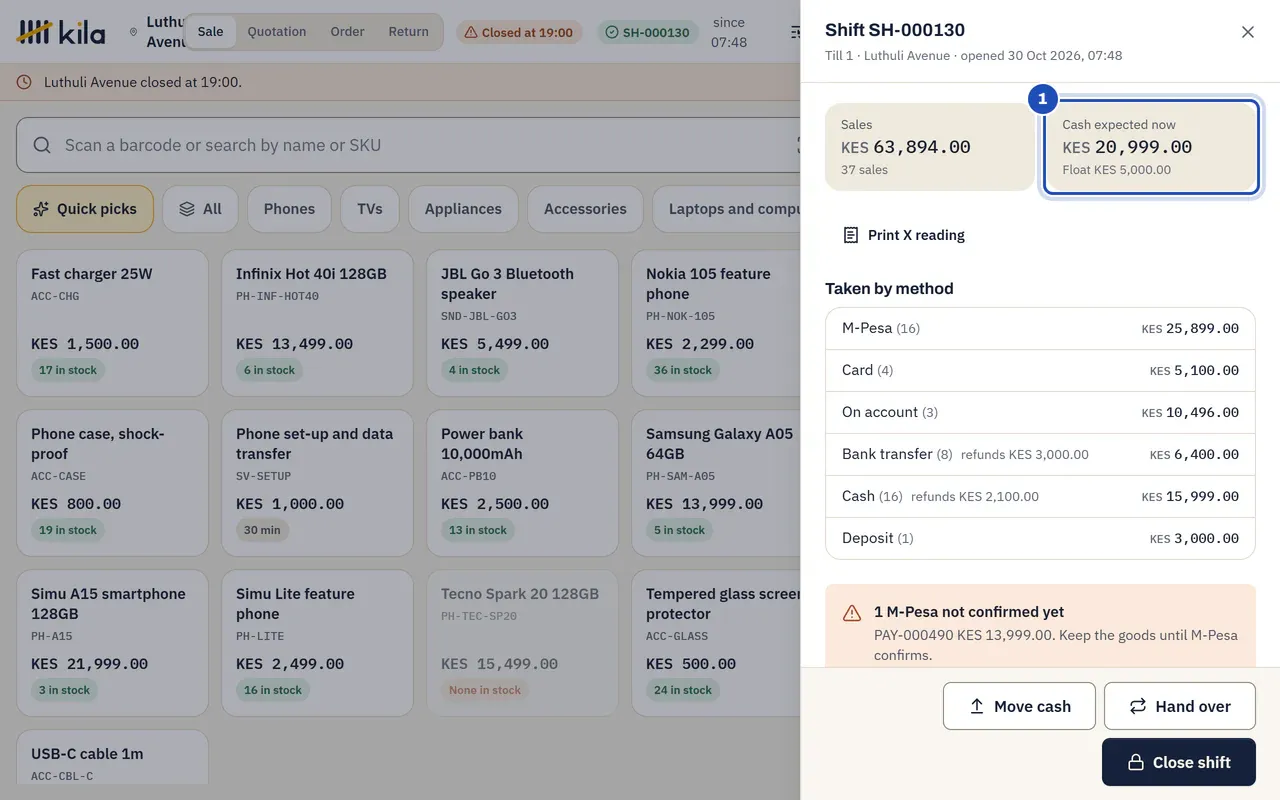Click the upload arrow icon on Move cash
The height and width of the screenshot is (800, 1280).
point(977,706)
